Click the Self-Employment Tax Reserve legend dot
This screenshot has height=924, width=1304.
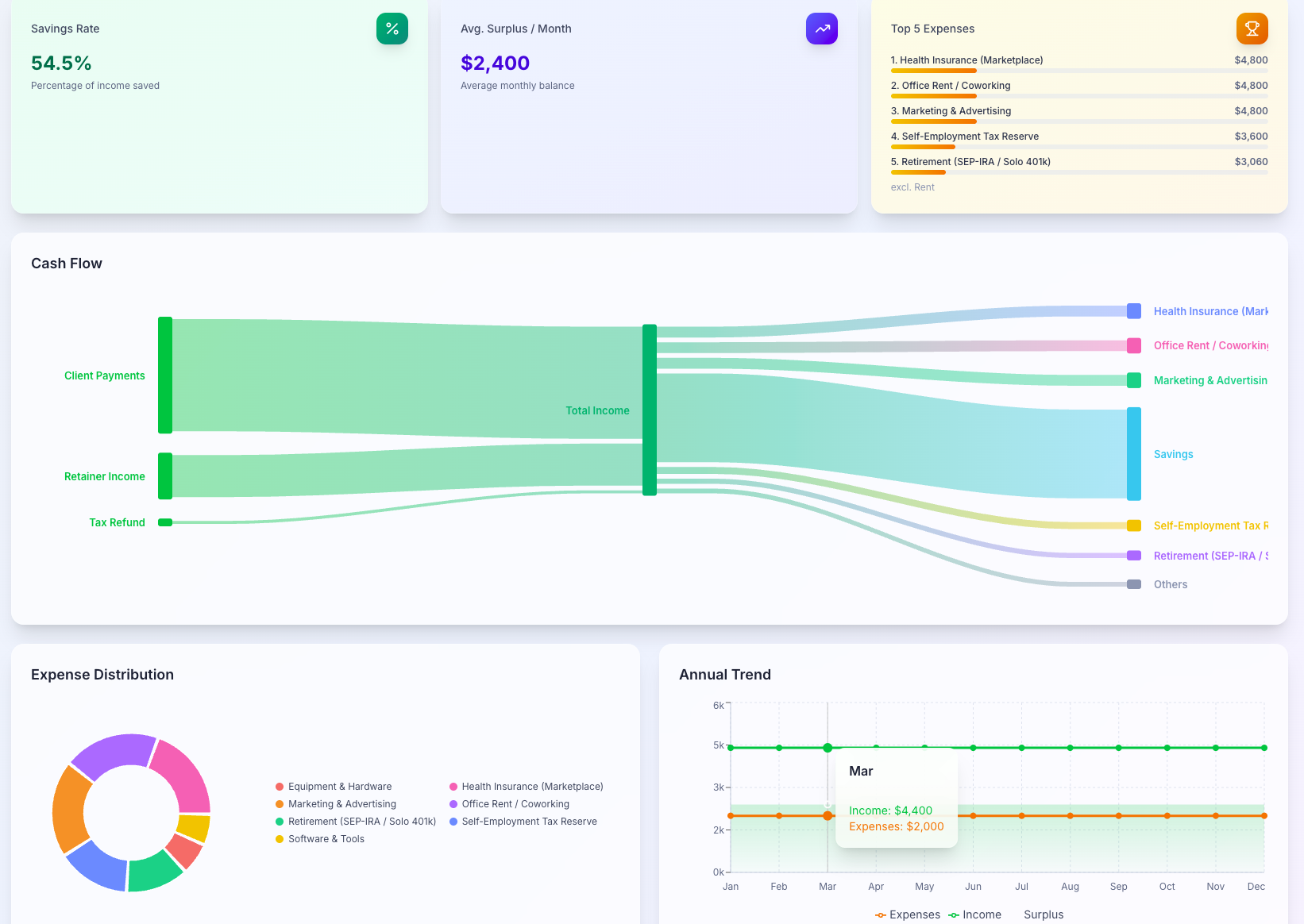click(453, 822)
